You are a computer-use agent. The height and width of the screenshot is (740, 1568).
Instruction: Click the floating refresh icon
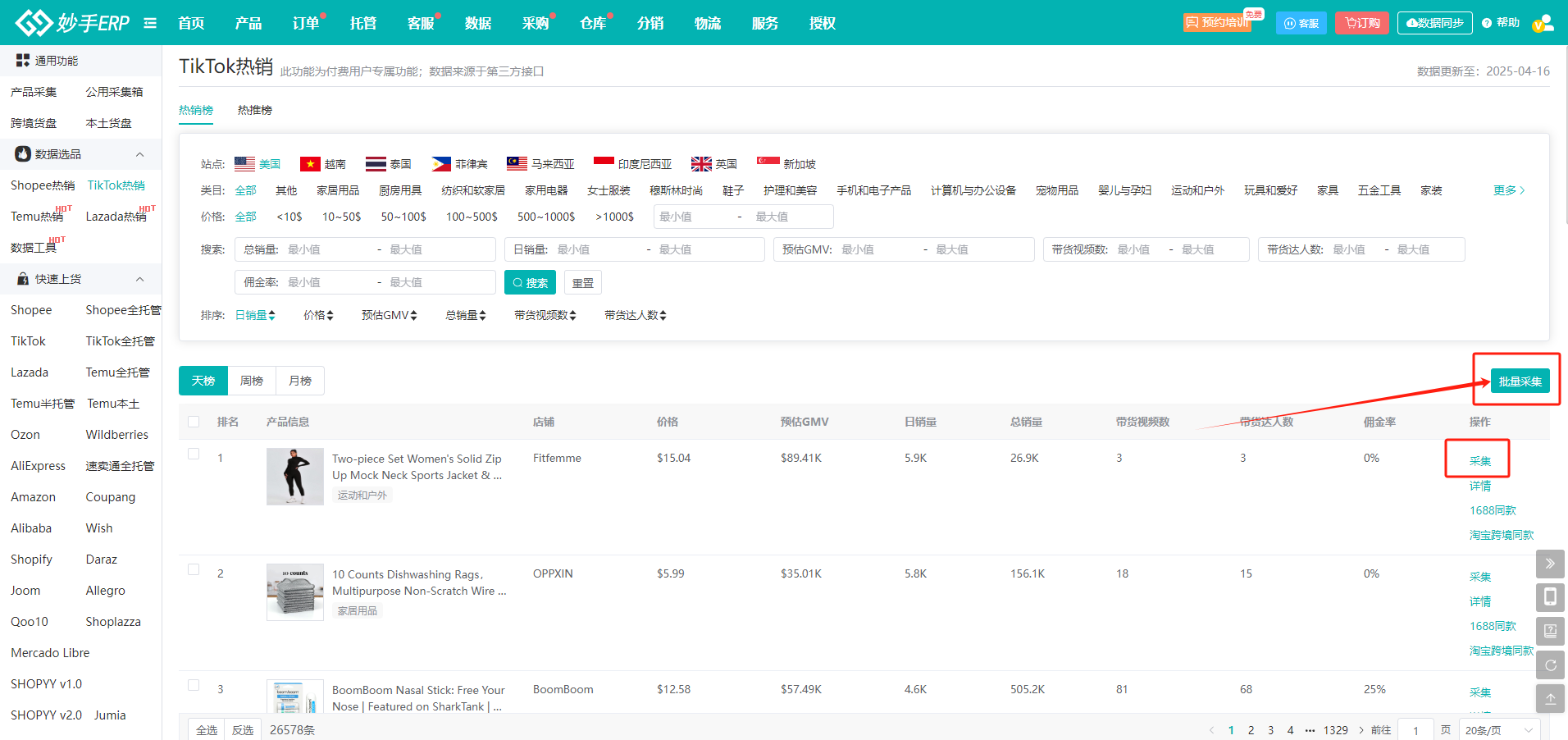tap(1550, 665)
